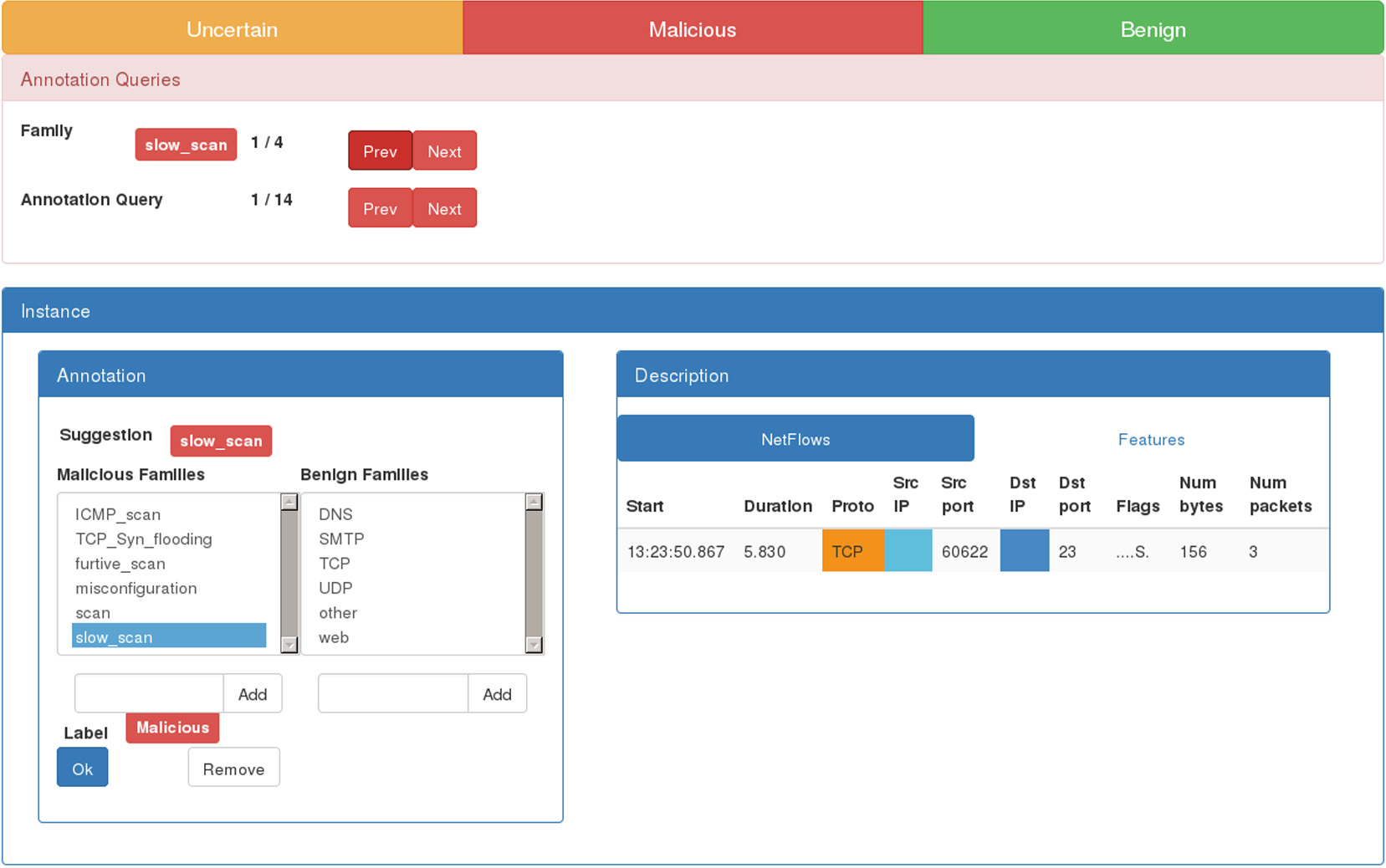Go to next Family
1386x868 pixels.
(444, 151)
